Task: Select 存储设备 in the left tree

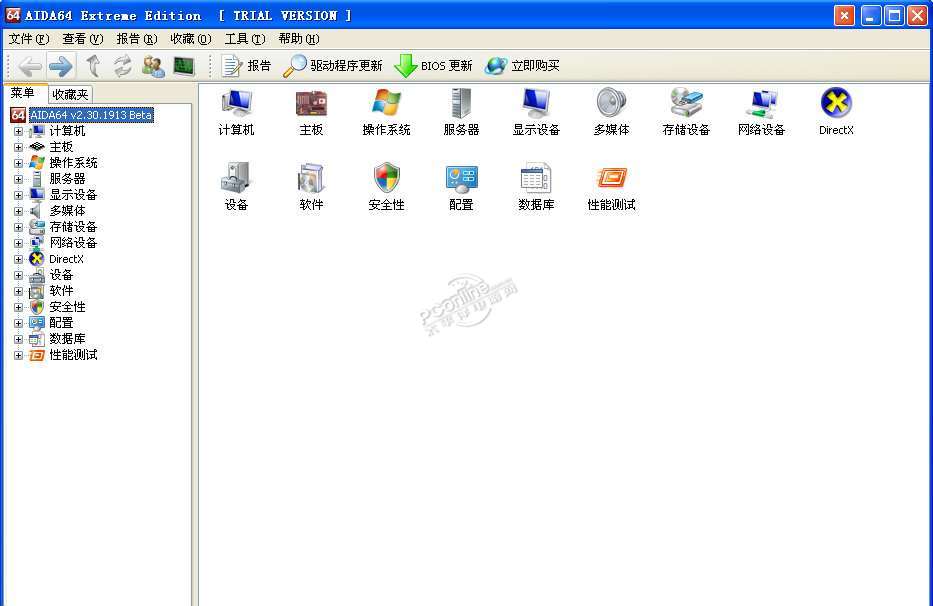Action: (x=73, y=227)
